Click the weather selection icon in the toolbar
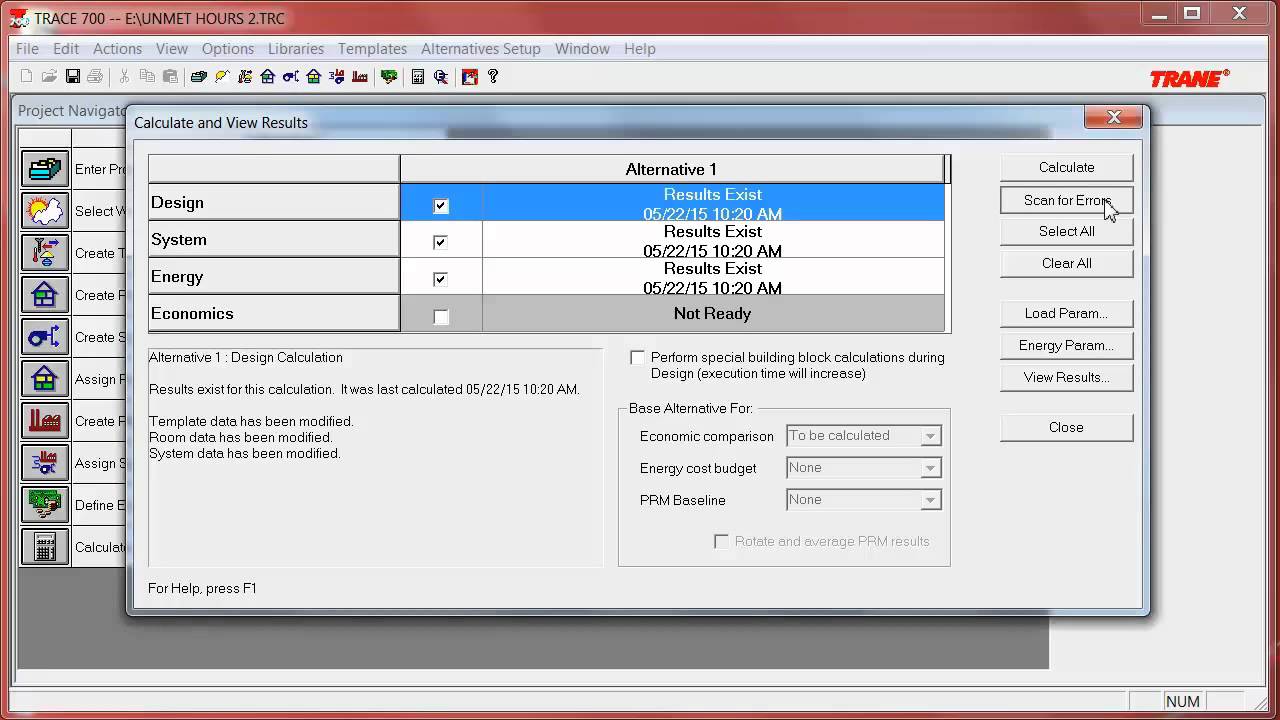Screen dimensions: 1280x720 point(222,76)
